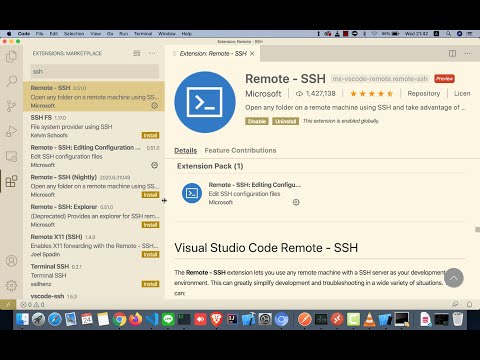This screenshot has height=360, width=480.
Task: Switch to the Details tab
Action: (186, 150)
